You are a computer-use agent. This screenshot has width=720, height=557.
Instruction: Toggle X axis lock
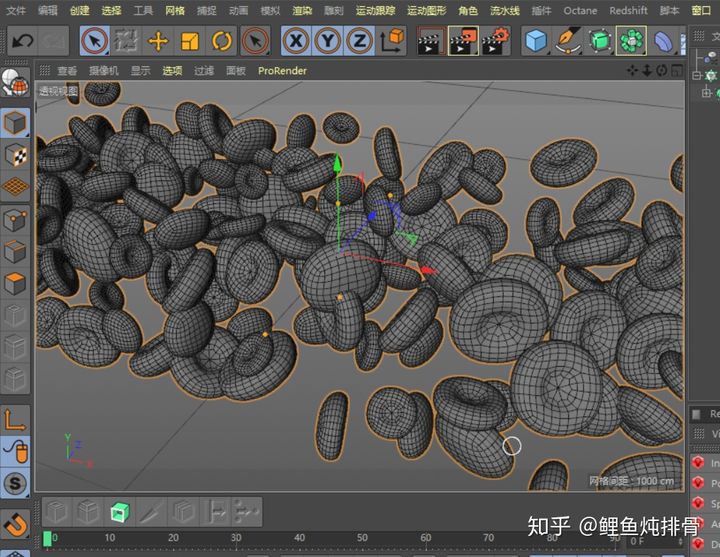coord(295,41)
